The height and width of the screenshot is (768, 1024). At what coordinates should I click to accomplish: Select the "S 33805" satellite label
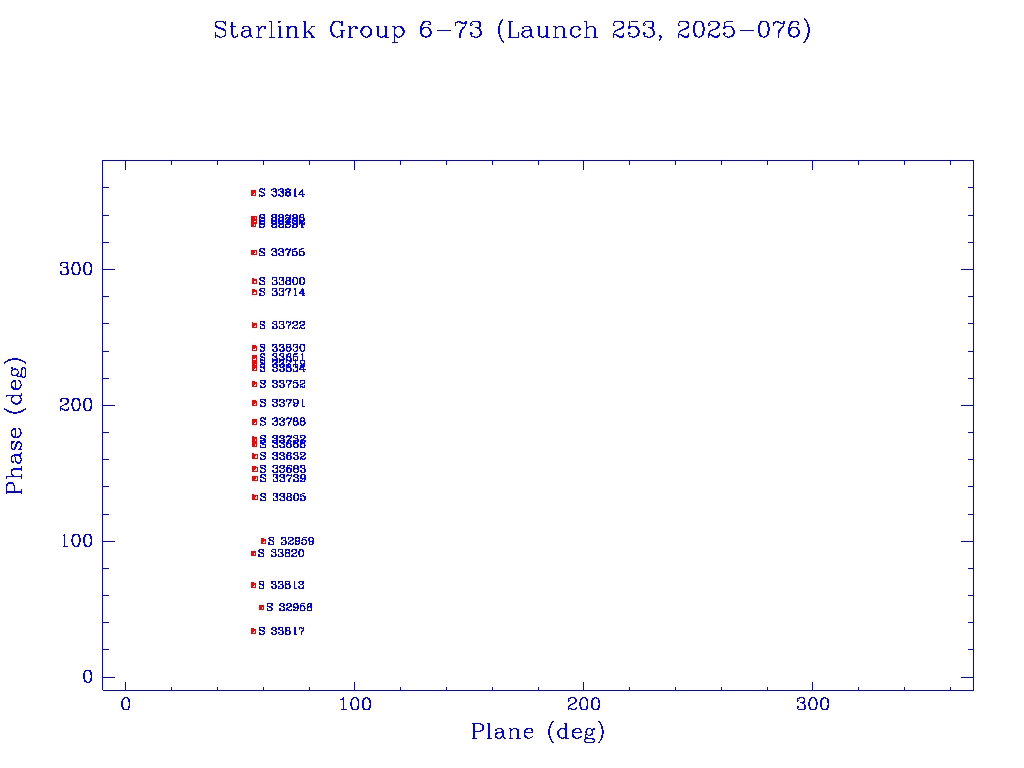[283, 498]
